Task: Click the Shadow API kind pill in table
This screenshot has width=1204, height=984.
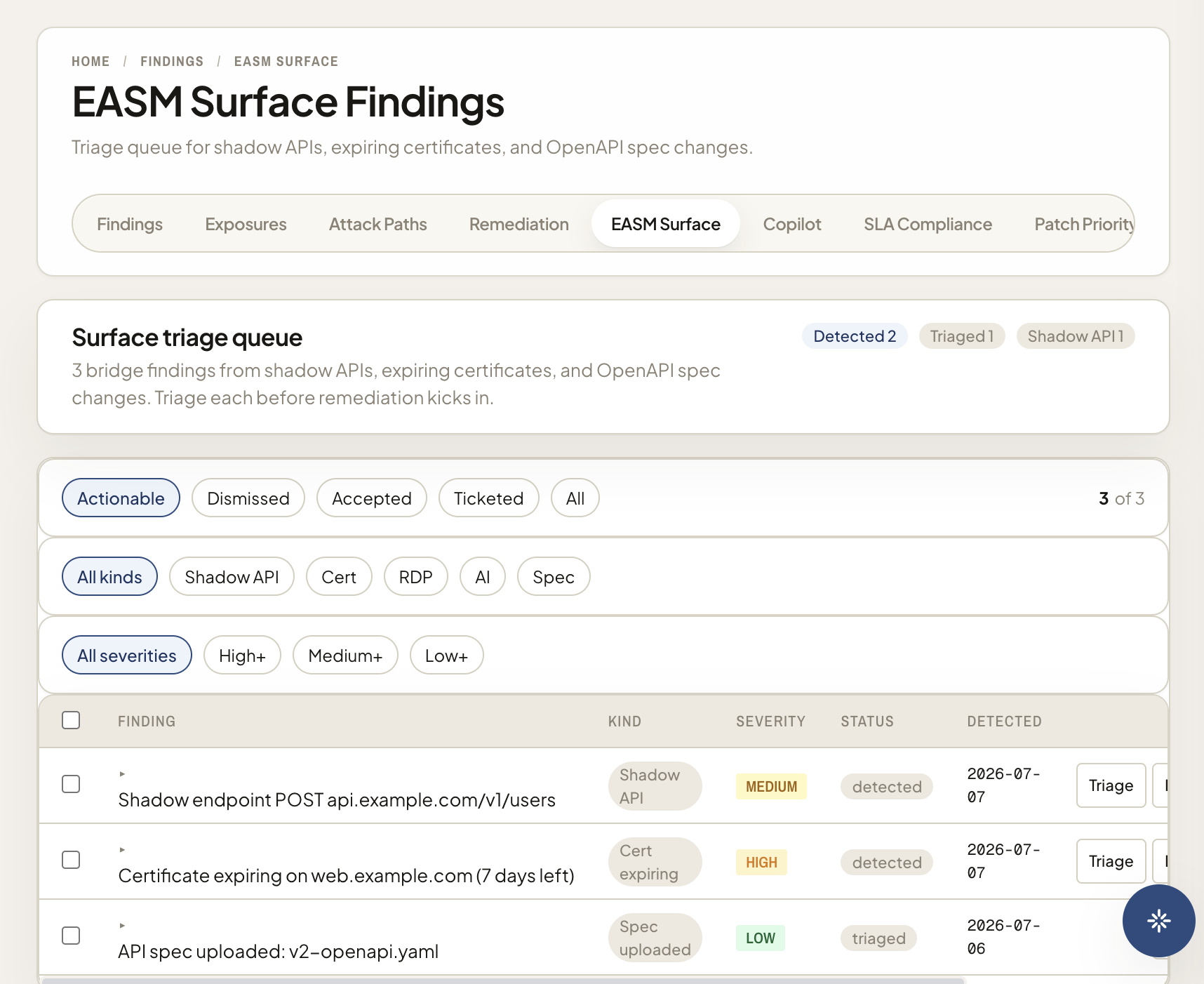Action: [655, 786]
